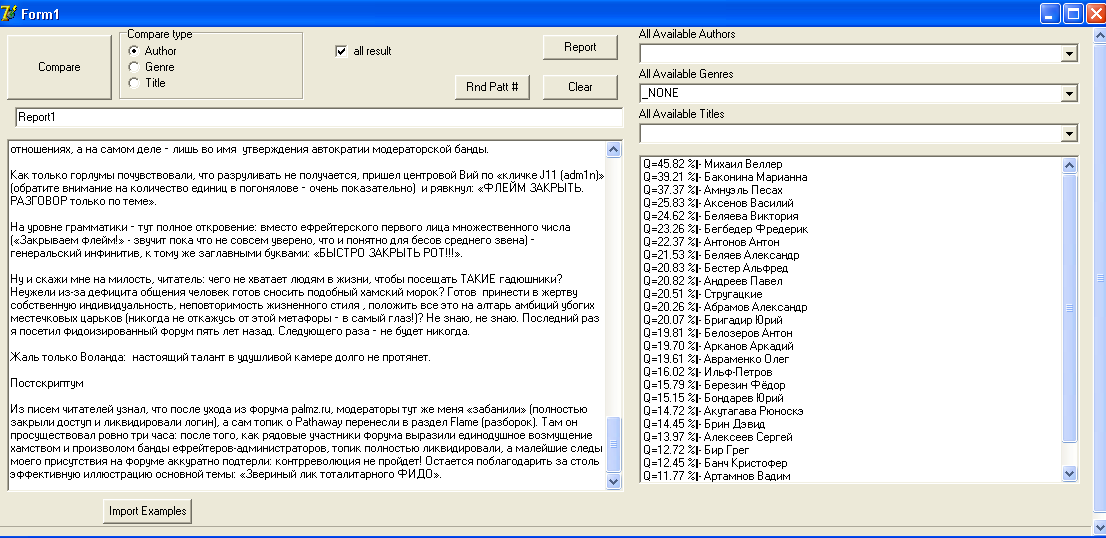The height and width of the screenshot is (538, 1106).
Task: Click the scroll up arrow of text area
Action: click(x=613, y=149)
